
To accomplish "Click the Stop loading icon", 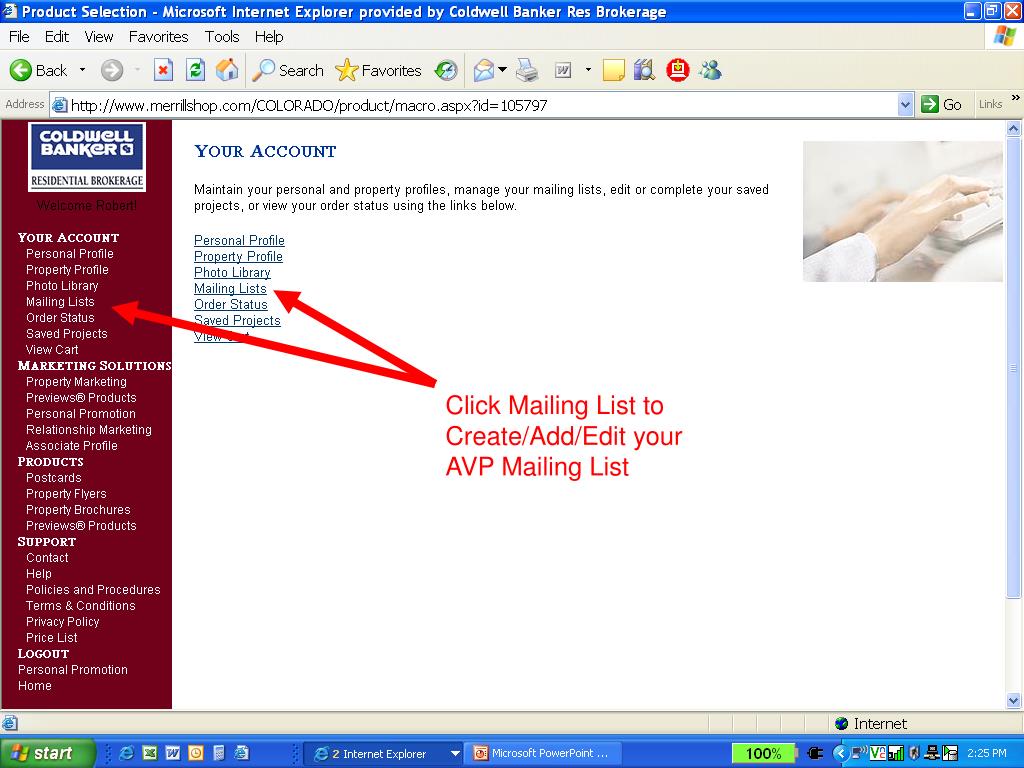I will pyautogui.click(x=163, y=70).
